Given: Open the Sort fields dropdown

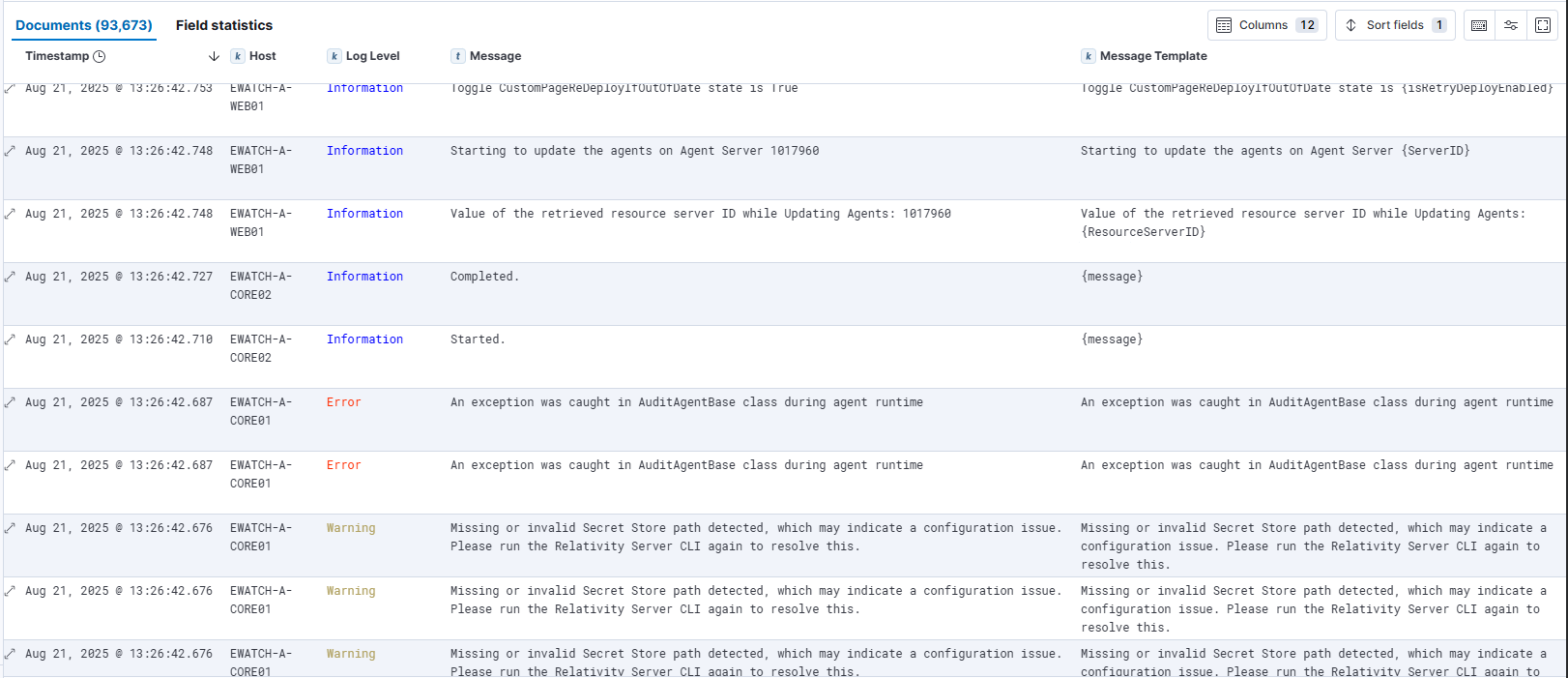Looking at the screenshot, I should 1394,25.
